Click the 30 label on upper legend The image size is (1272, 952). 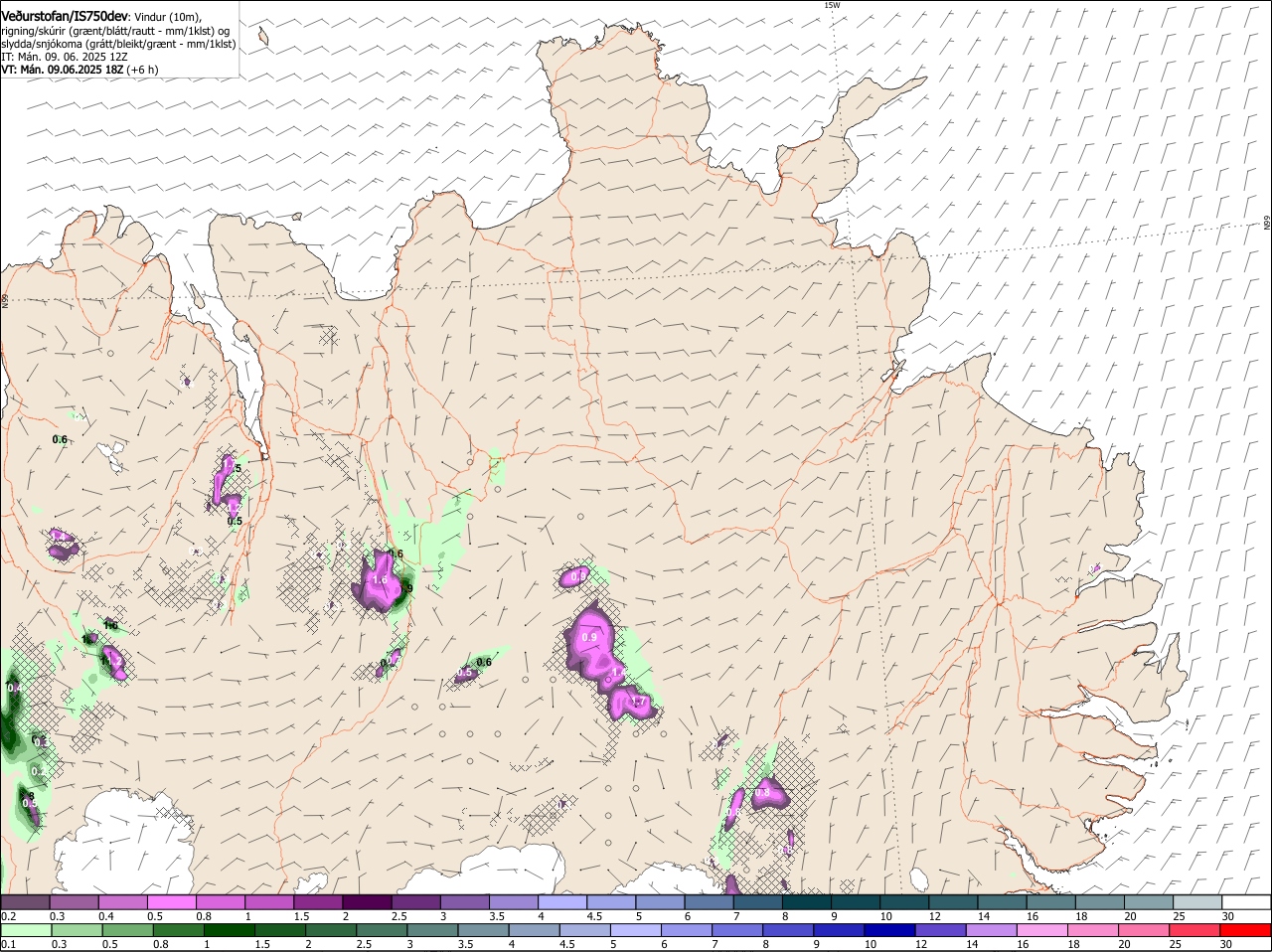(1228, 916)
